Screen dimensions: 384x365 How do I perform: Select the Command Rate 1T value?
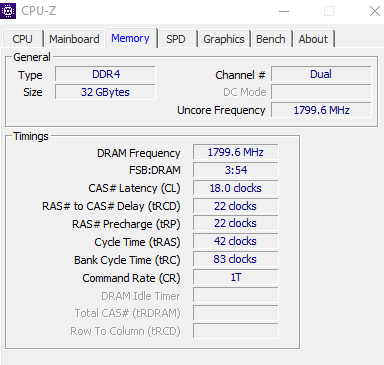(235, 277)
